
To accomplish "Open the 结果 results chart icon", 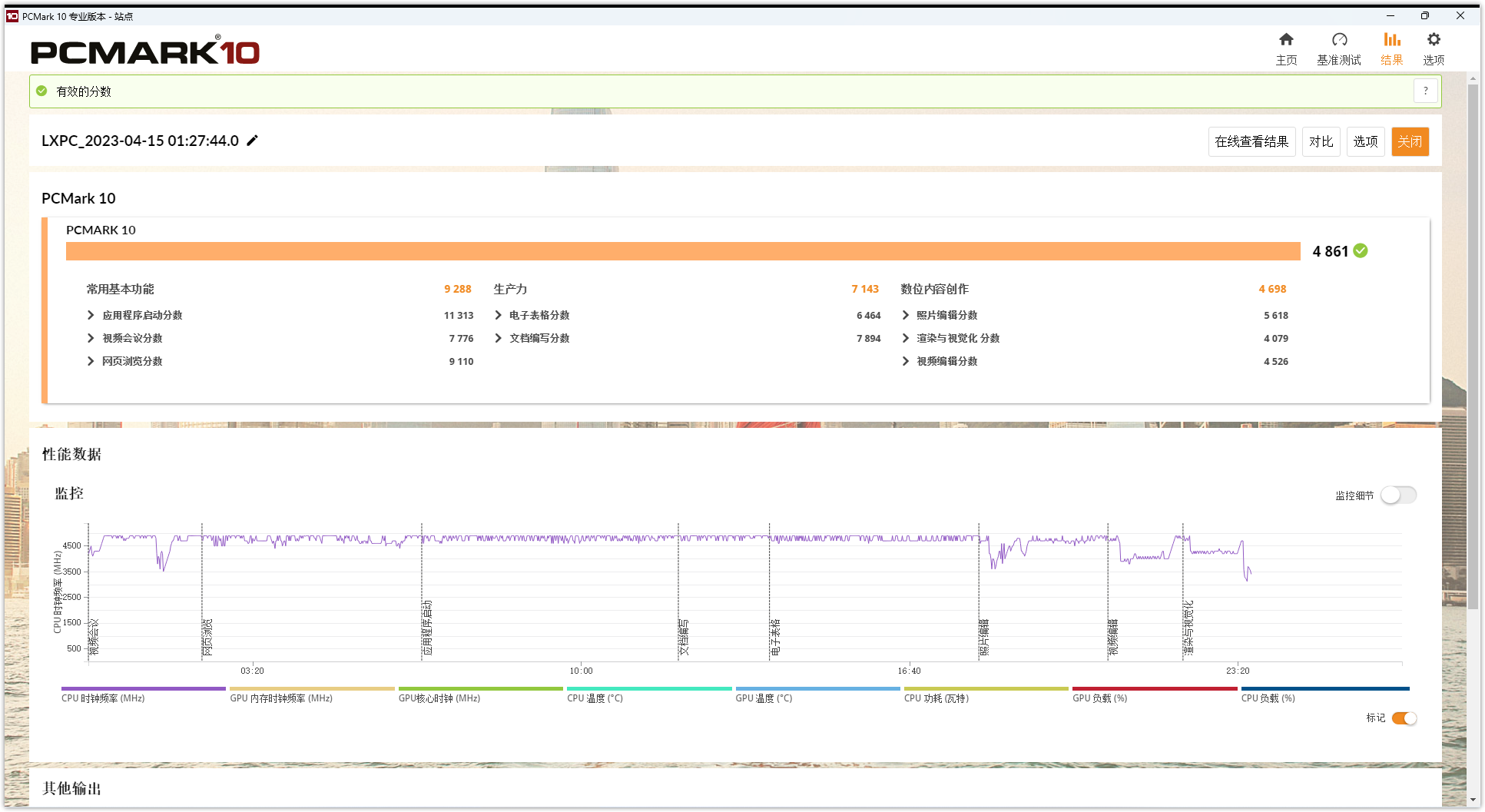I will (x=1391, y=48).
